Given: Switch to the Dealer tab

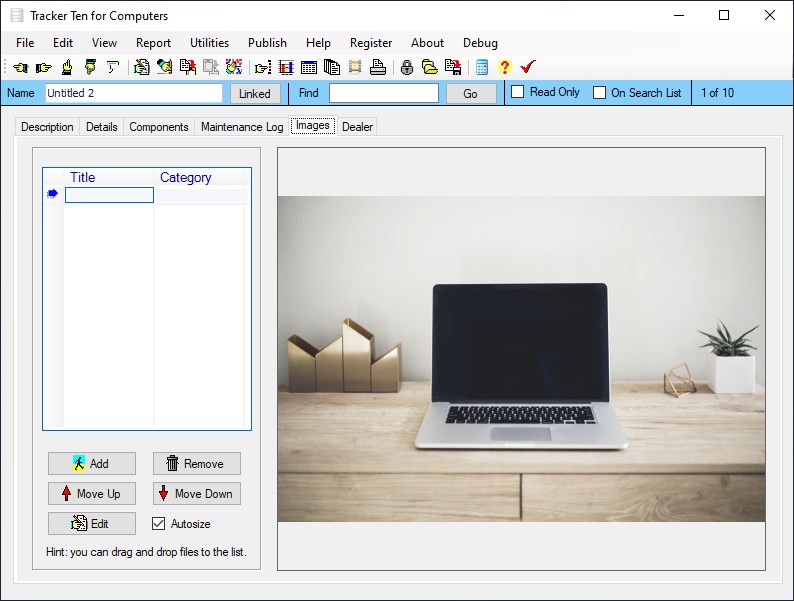Looking at the screenshot, I should [358, 127].
